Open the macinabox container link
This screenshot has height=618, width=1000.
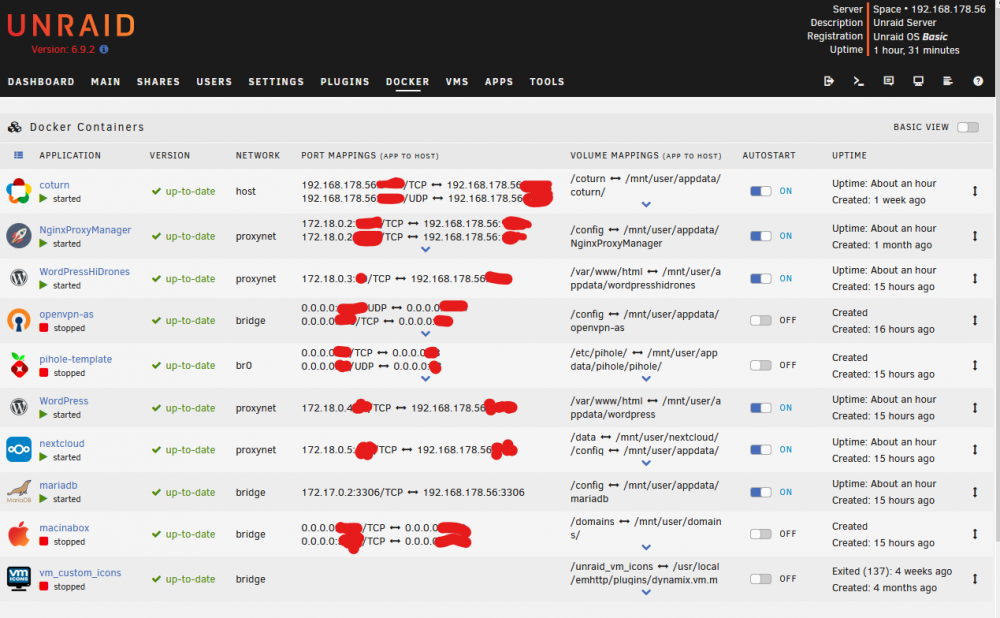(x=64, y=527)
